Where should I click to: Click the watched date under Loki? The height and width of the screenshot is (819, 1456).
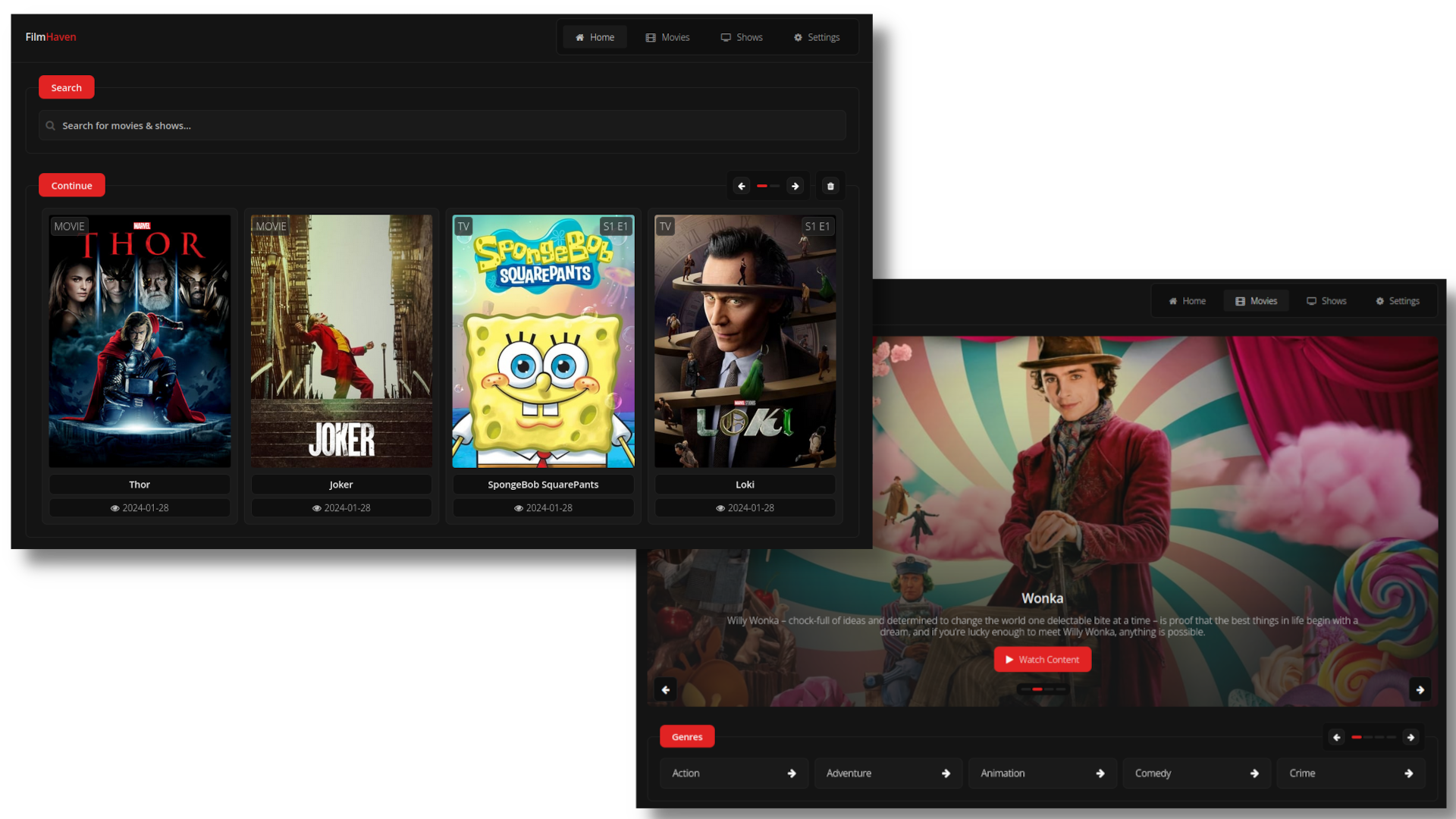[x=745, y=508]
